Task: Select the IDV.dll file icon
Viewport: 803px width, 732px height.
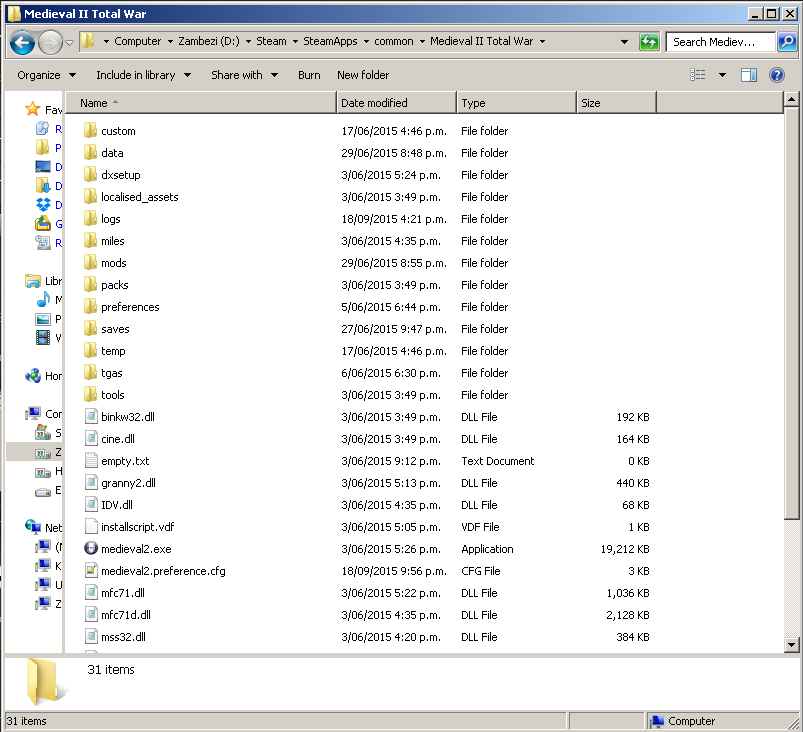Action: [91, 505]
